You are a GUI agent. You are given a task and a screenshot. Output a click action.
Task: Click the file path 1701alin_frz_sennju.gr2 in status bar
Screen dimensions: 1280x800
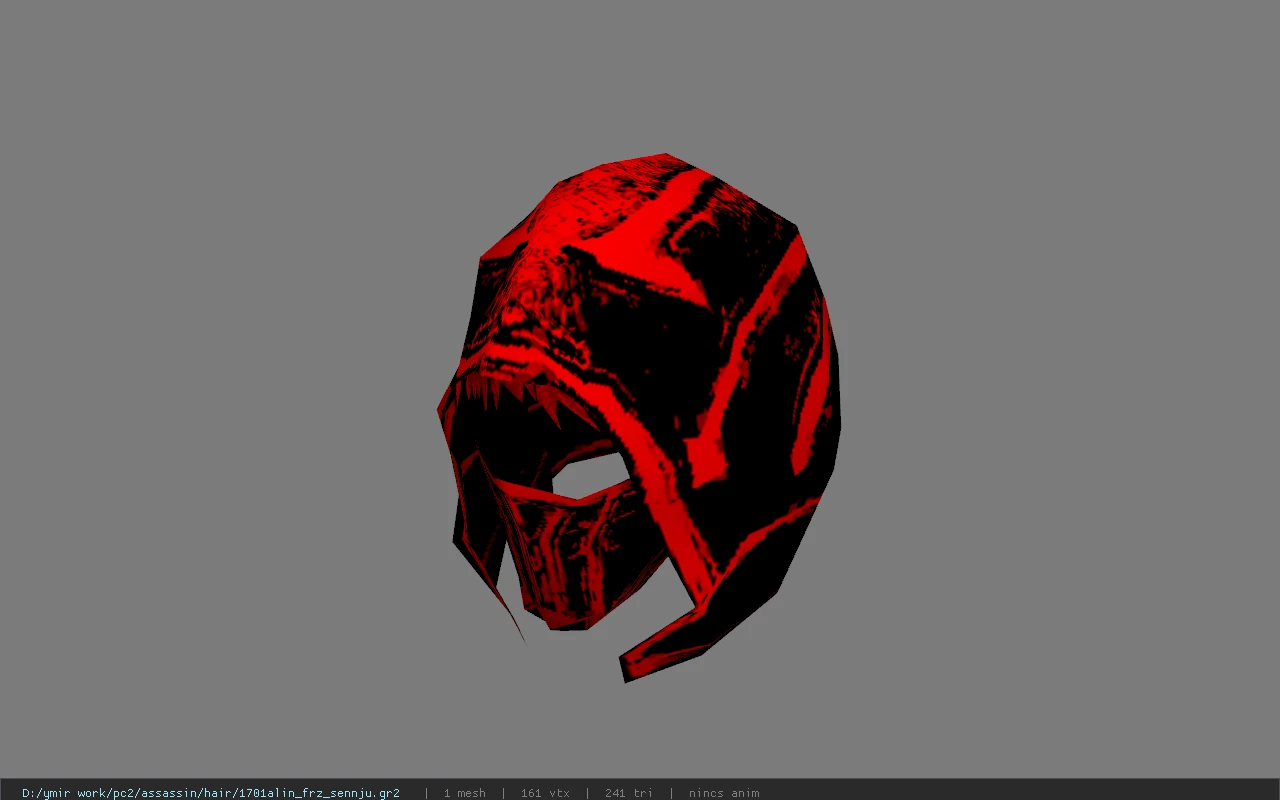click(211, 793)
